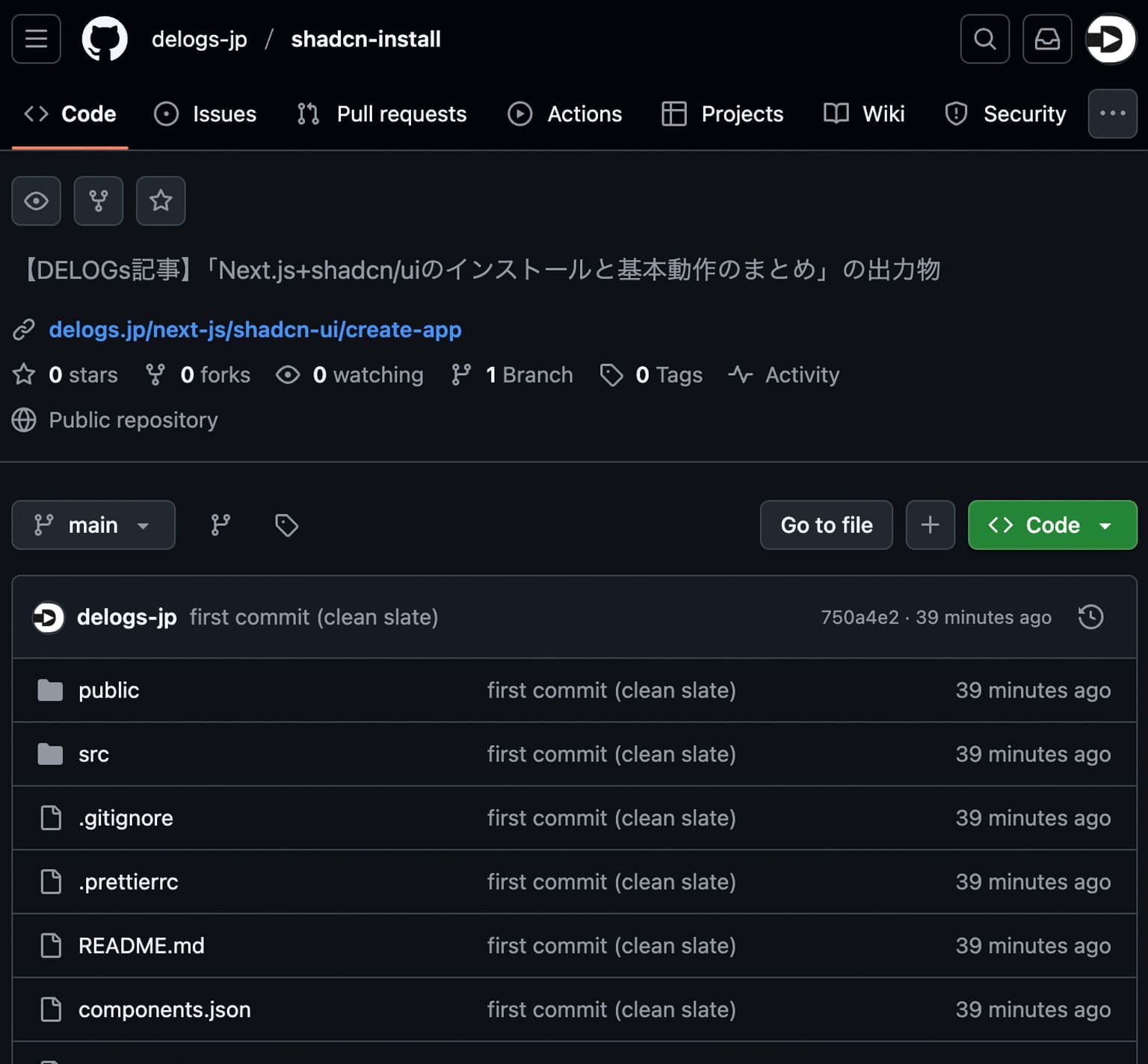The image size is (1148, 1064).
Task: Open the user avatar menu
Action: click(x=1111, y=39)
